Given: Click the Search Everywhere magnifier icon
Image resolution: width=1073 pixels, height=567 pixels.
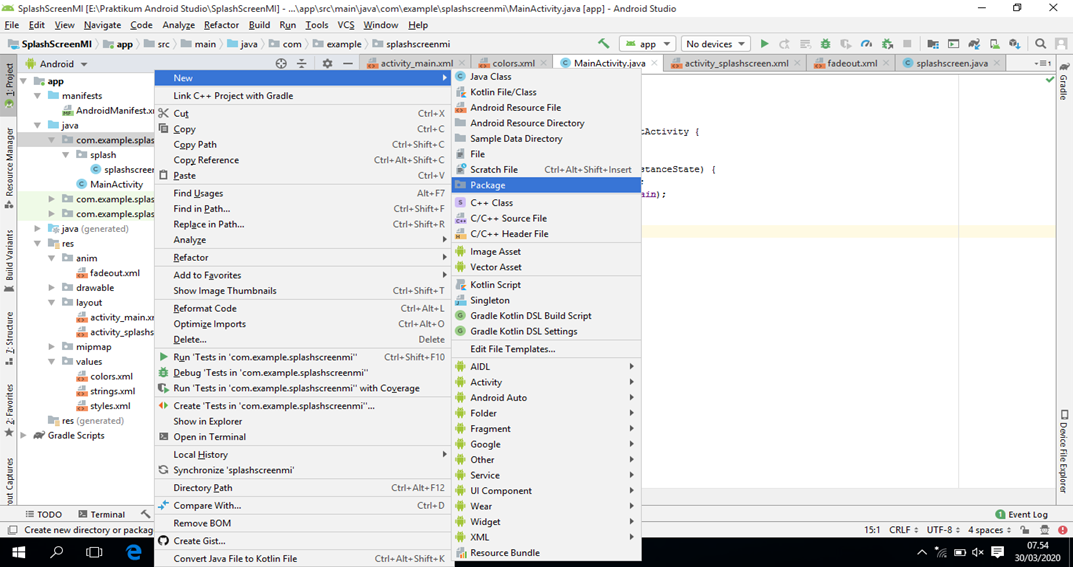Looking at the screenshot, I should point(1040,44).
